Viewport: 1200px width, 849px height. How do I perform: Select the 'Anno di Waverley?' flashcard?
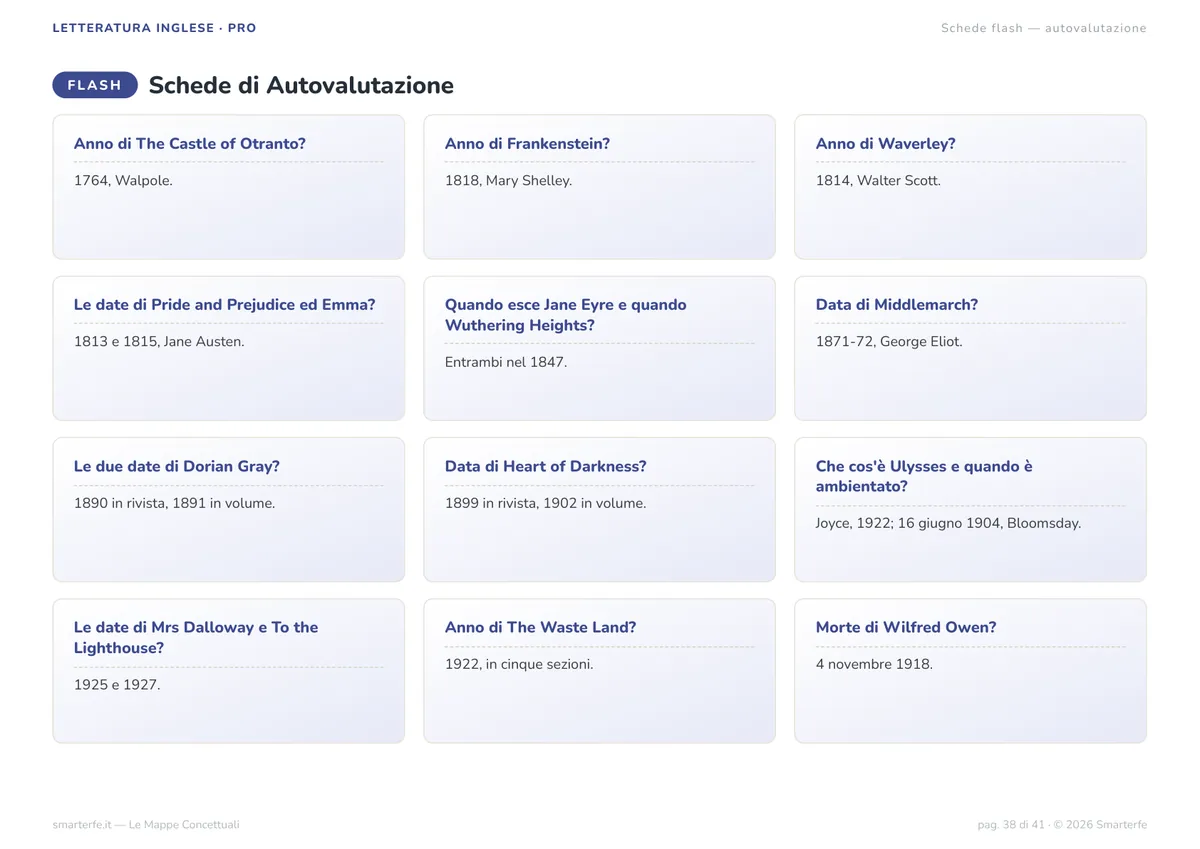click(971, 187)
